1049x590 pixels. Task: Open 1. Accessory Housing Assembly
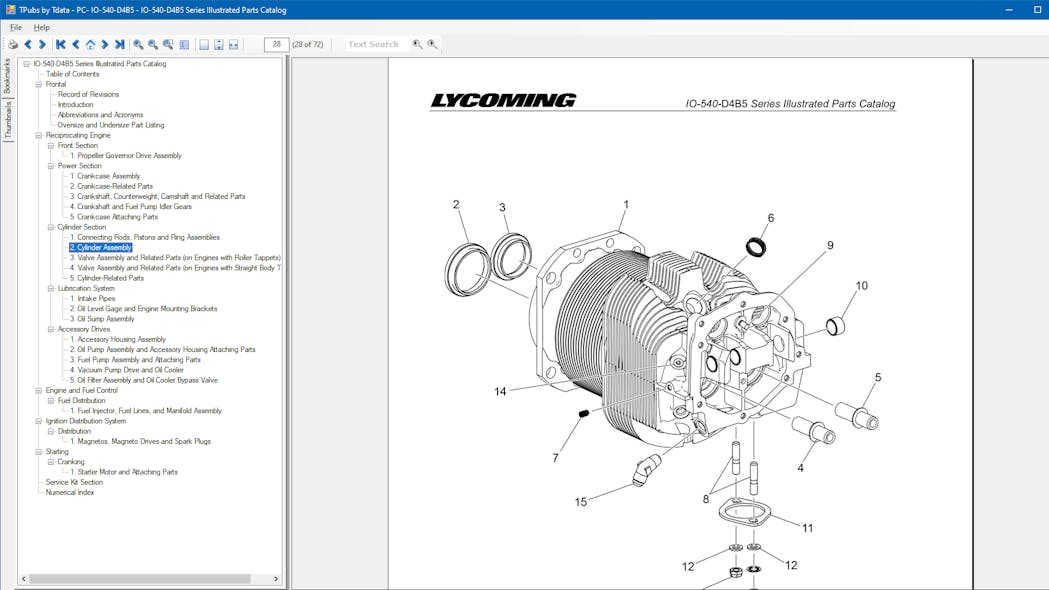pyautogui.click(x=118, y=339)
